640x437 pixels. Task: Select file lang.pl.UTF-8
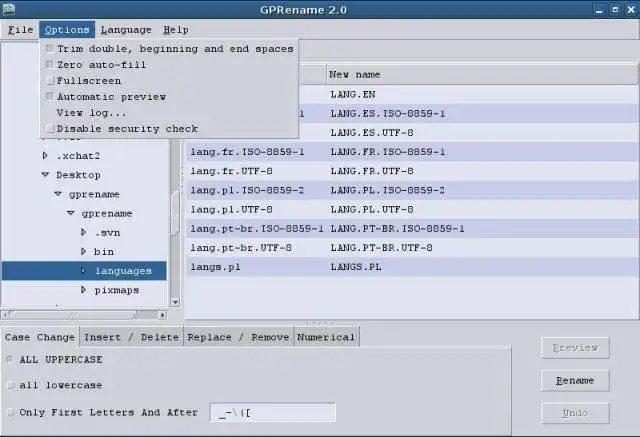click(x=231, y=210)
